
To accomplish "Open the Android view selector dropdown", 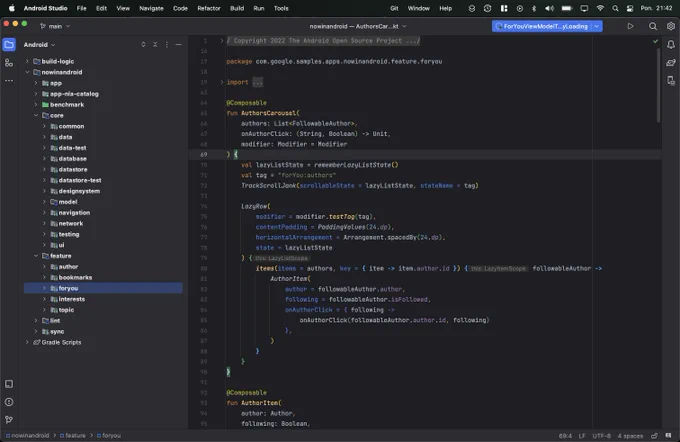I will click(39, 45).
